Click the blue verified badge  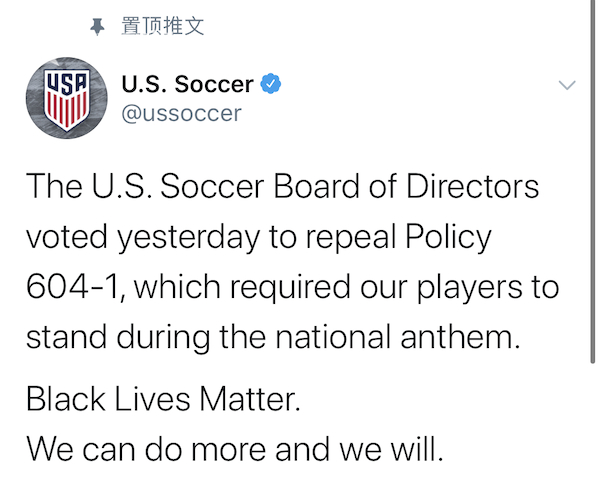(x=271, y=85)
